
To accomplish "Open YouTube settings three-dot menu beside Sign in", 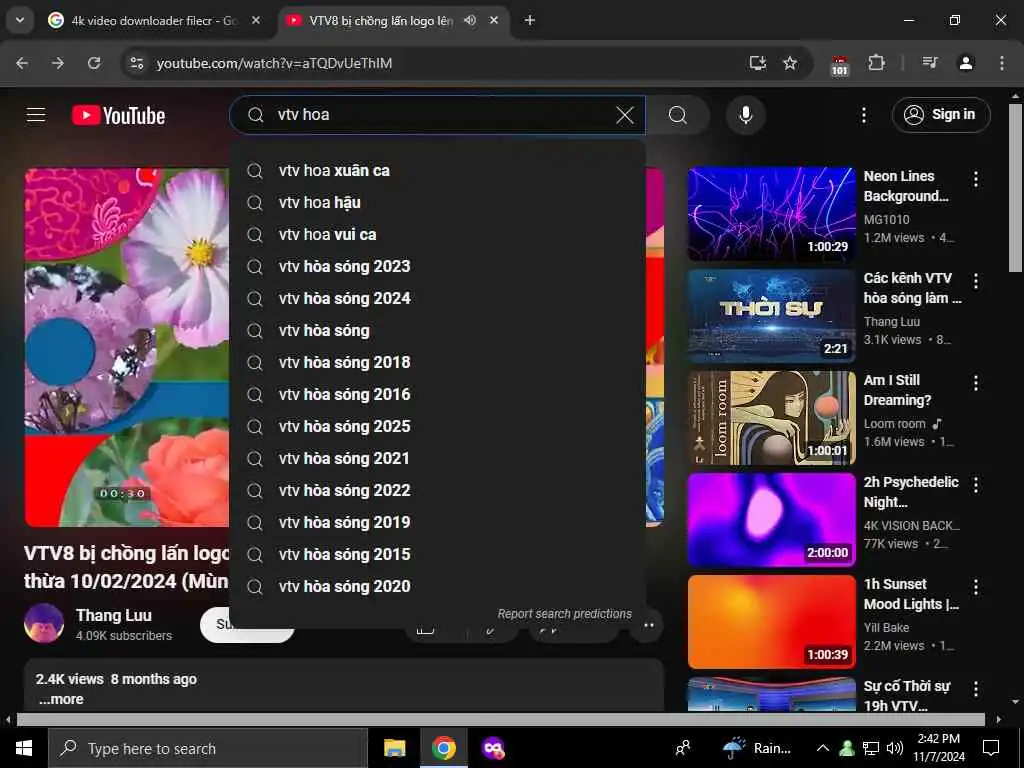I will point(863,116).
